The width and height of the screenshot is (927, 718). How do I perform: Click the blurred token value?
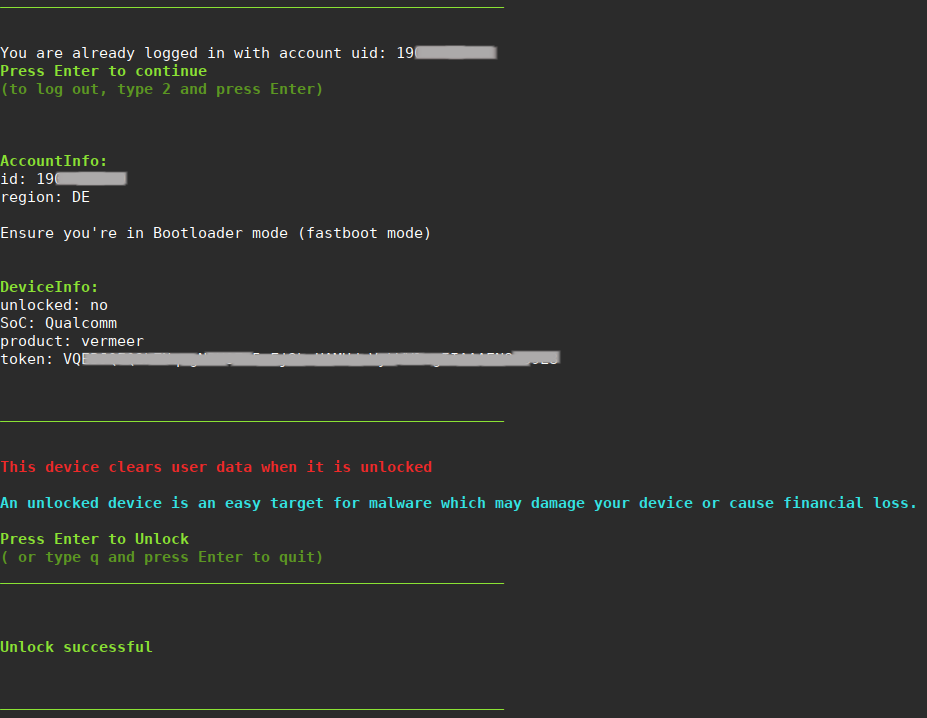320,358
